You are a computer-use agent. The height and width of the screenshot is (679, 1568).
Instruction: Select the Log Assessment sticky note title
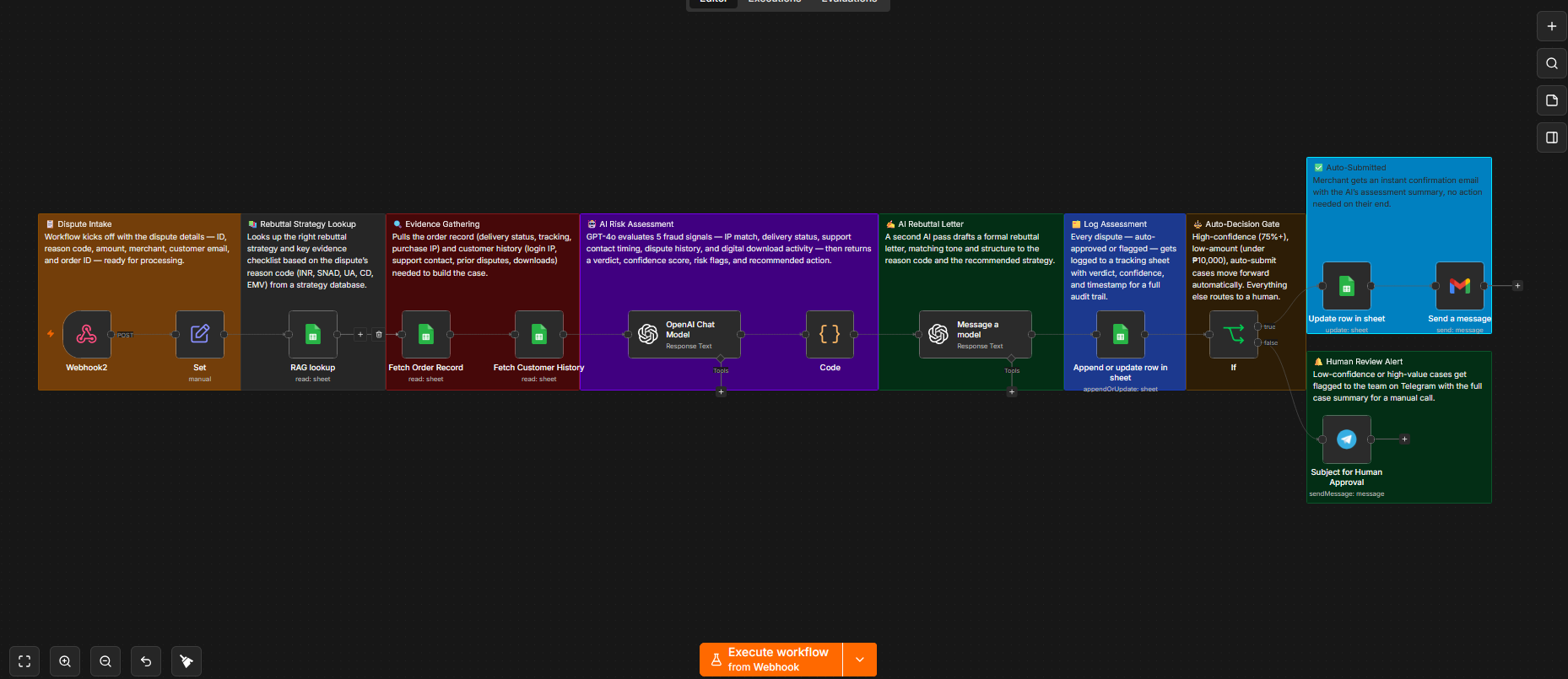tap(1115, 224)
